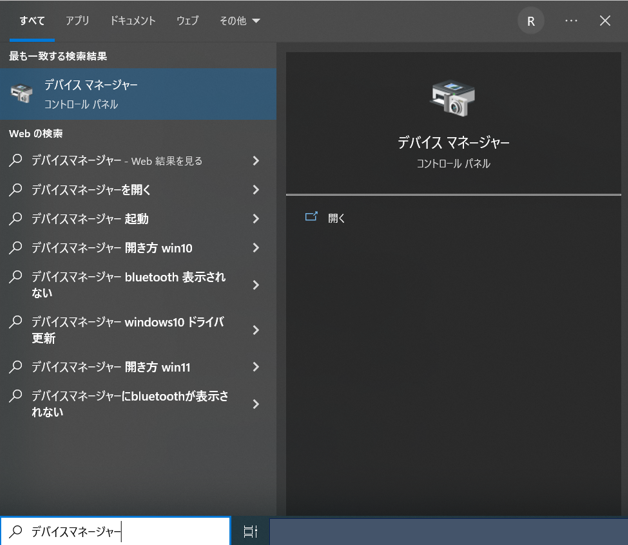Click search icon next to win10 suggestion
Screen dimensions: 628x545
click(x=16, y=247)
